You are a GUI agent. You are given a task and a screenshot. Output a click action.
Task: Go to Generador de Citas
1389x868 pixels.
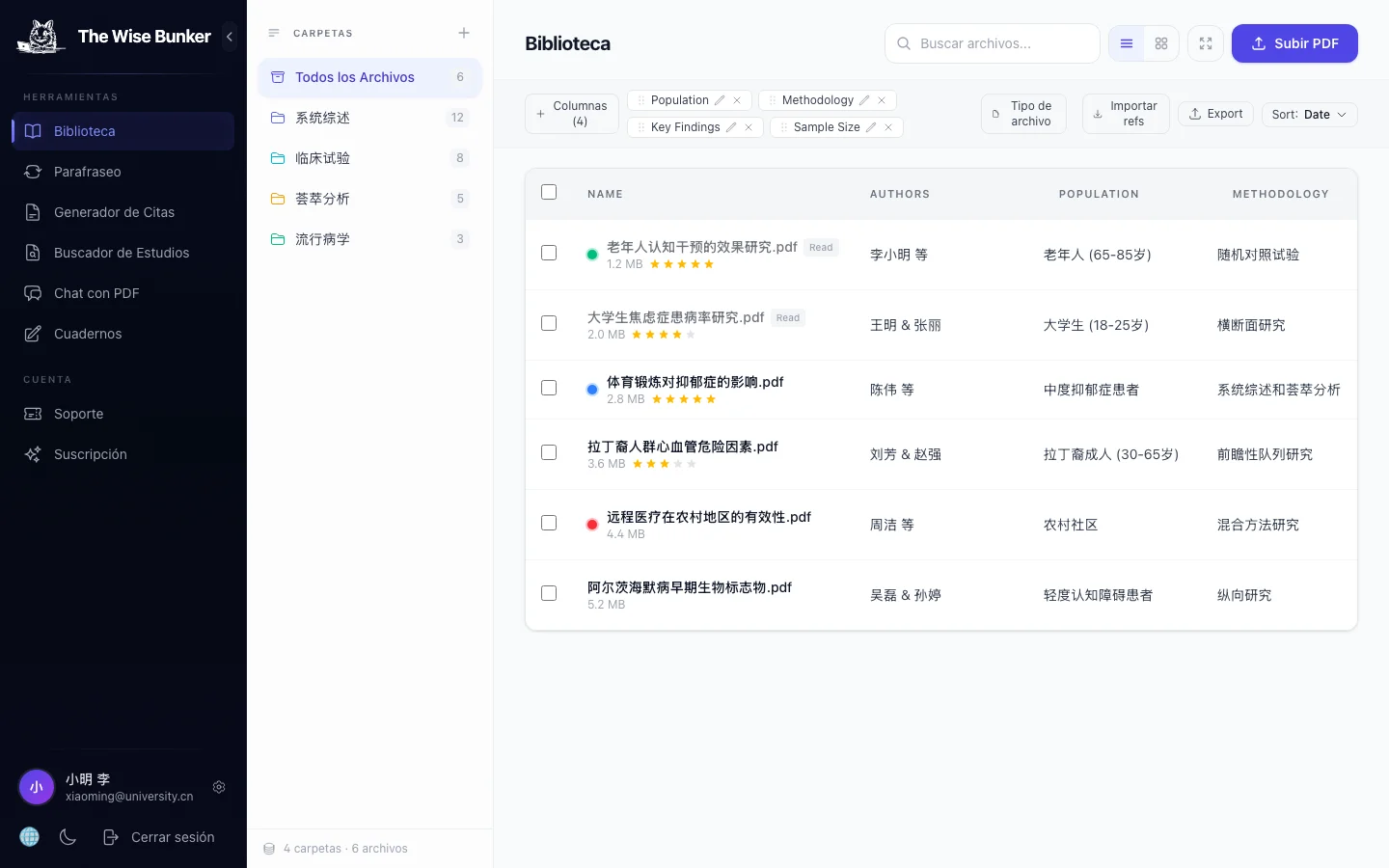coord(114,212)
